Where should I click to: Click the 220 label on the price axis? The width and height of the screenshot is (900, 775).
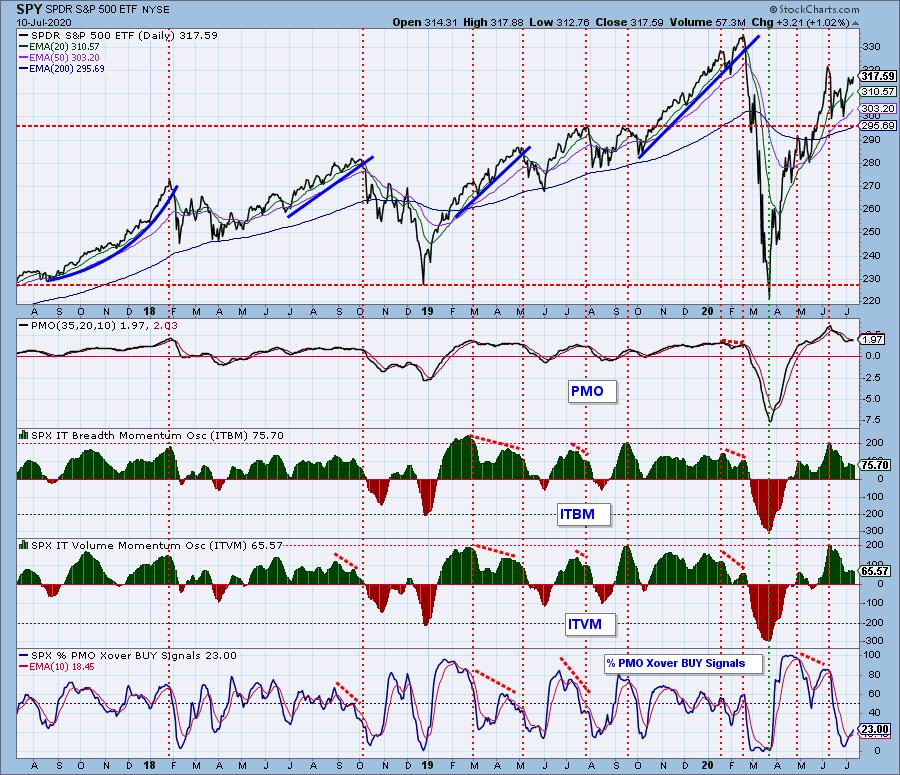(x=872, y=300)
